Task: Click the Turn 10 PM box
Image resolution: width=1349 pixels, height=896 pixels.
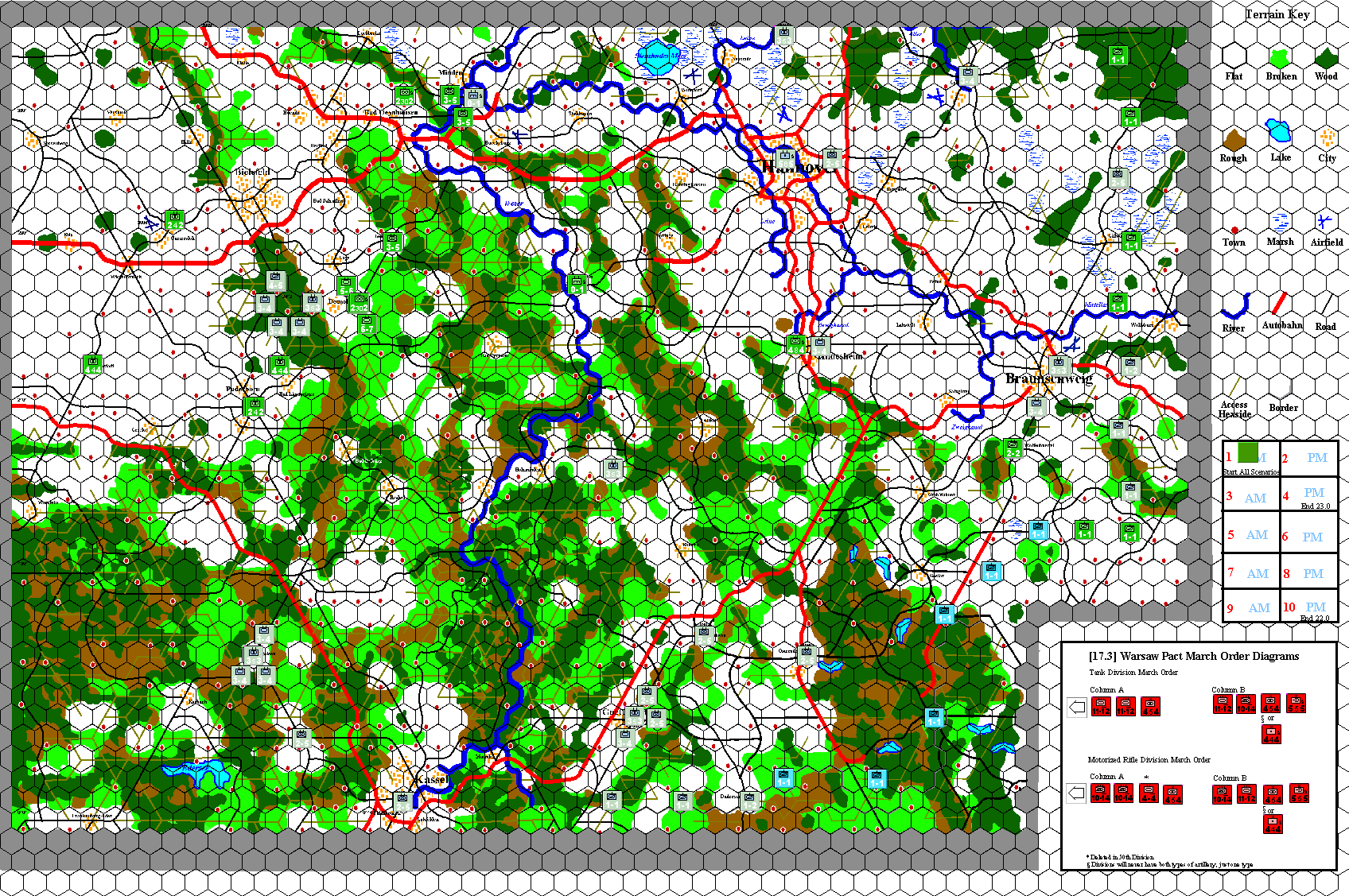Action: [1310, 605]
